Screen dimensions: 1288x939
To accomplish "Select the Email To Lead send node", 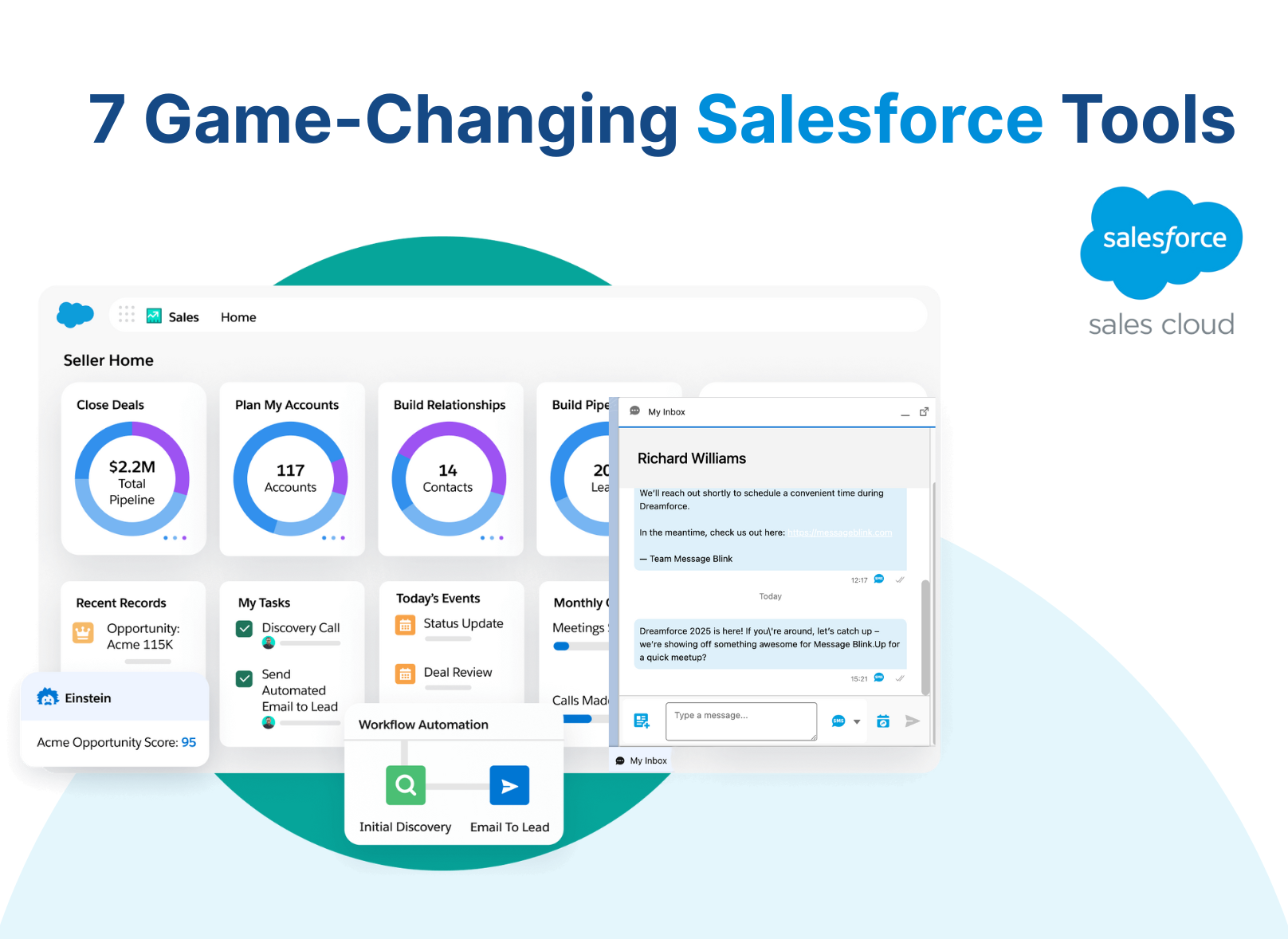I will tap(509, 785).
